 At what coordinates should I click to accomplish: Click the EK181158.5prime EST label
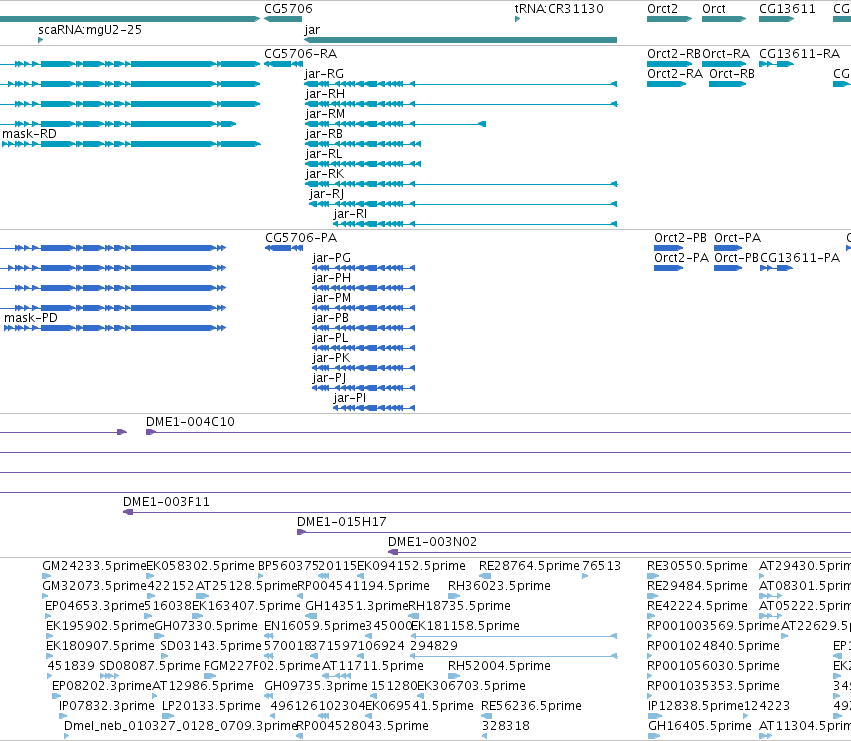[466, 626]
